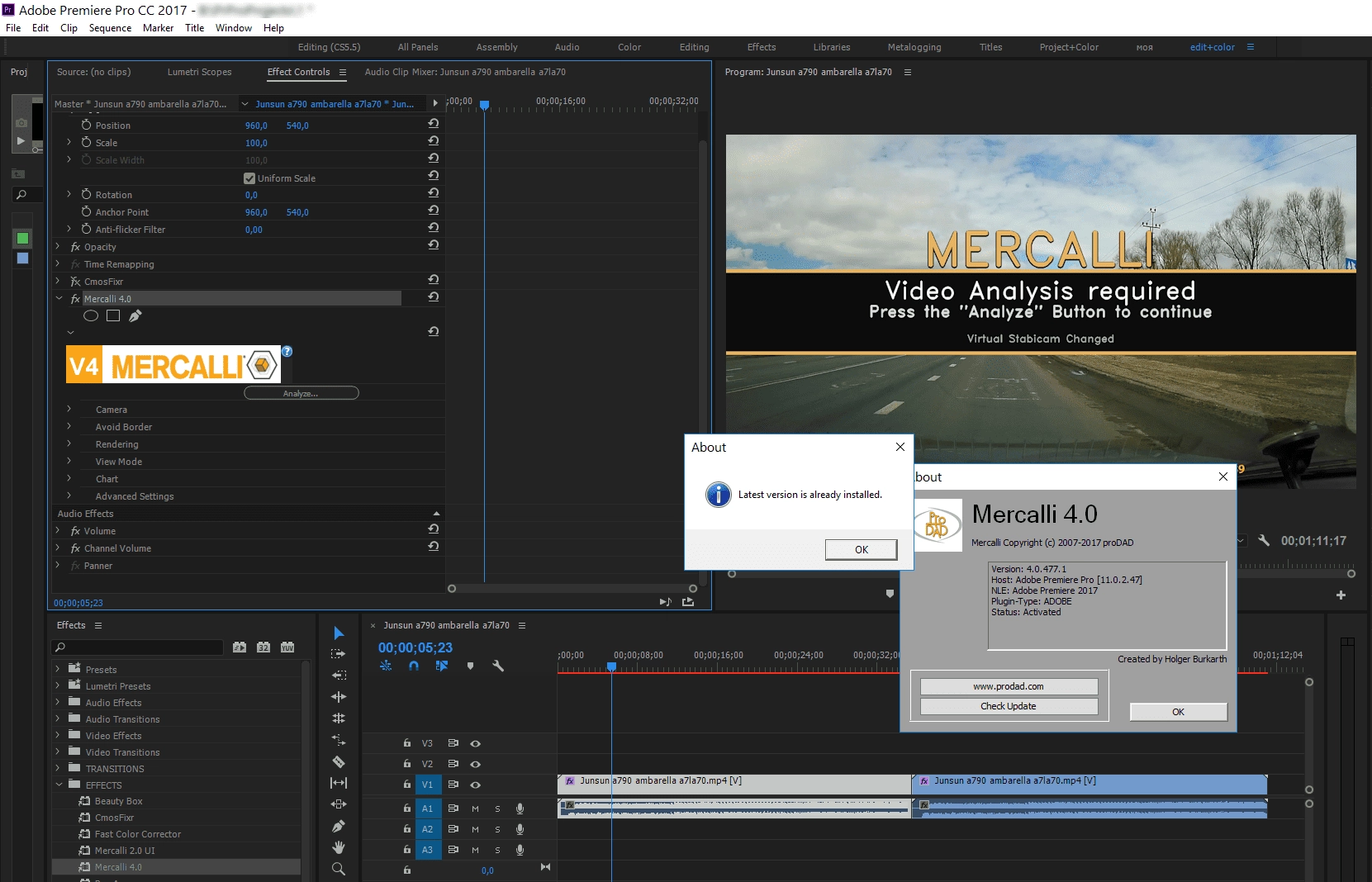The image size is (1372, 882).
Task: Select the Hand tool
Action: point(339,847)
